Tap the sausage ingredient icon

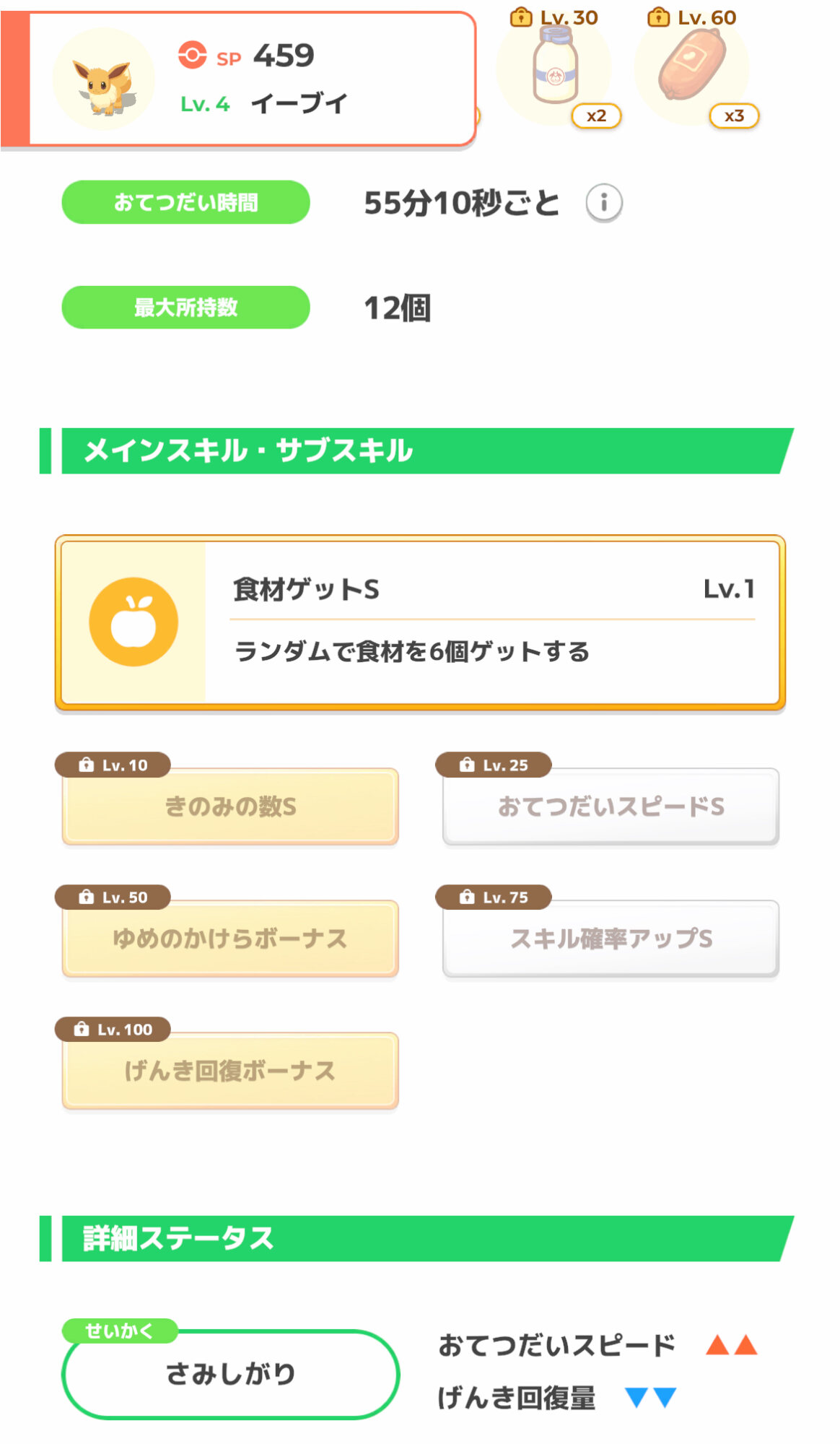point(691,66)
